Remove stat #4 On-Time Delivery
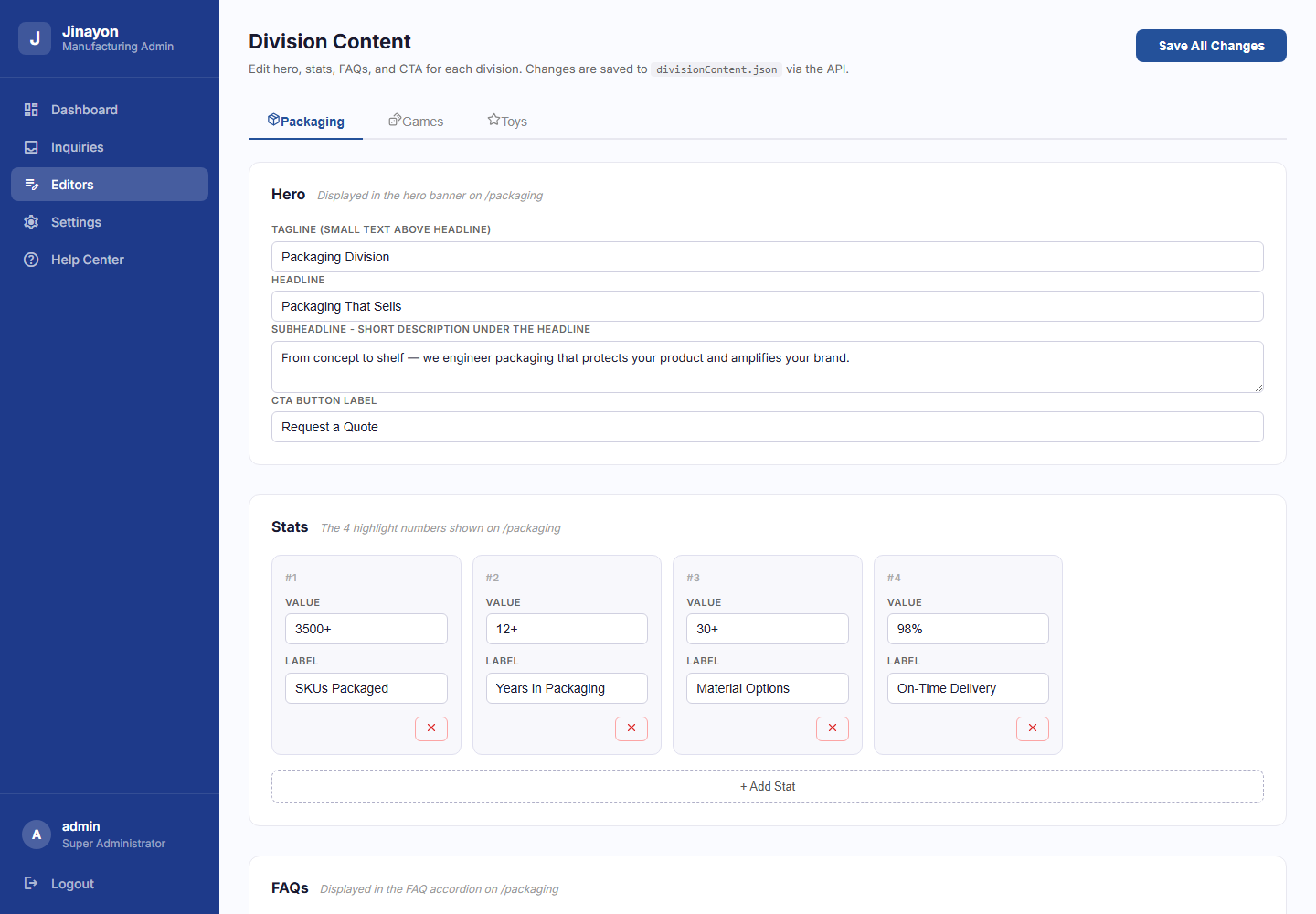The height and width of the screenshot is (914, 1316). point(1033,728)
